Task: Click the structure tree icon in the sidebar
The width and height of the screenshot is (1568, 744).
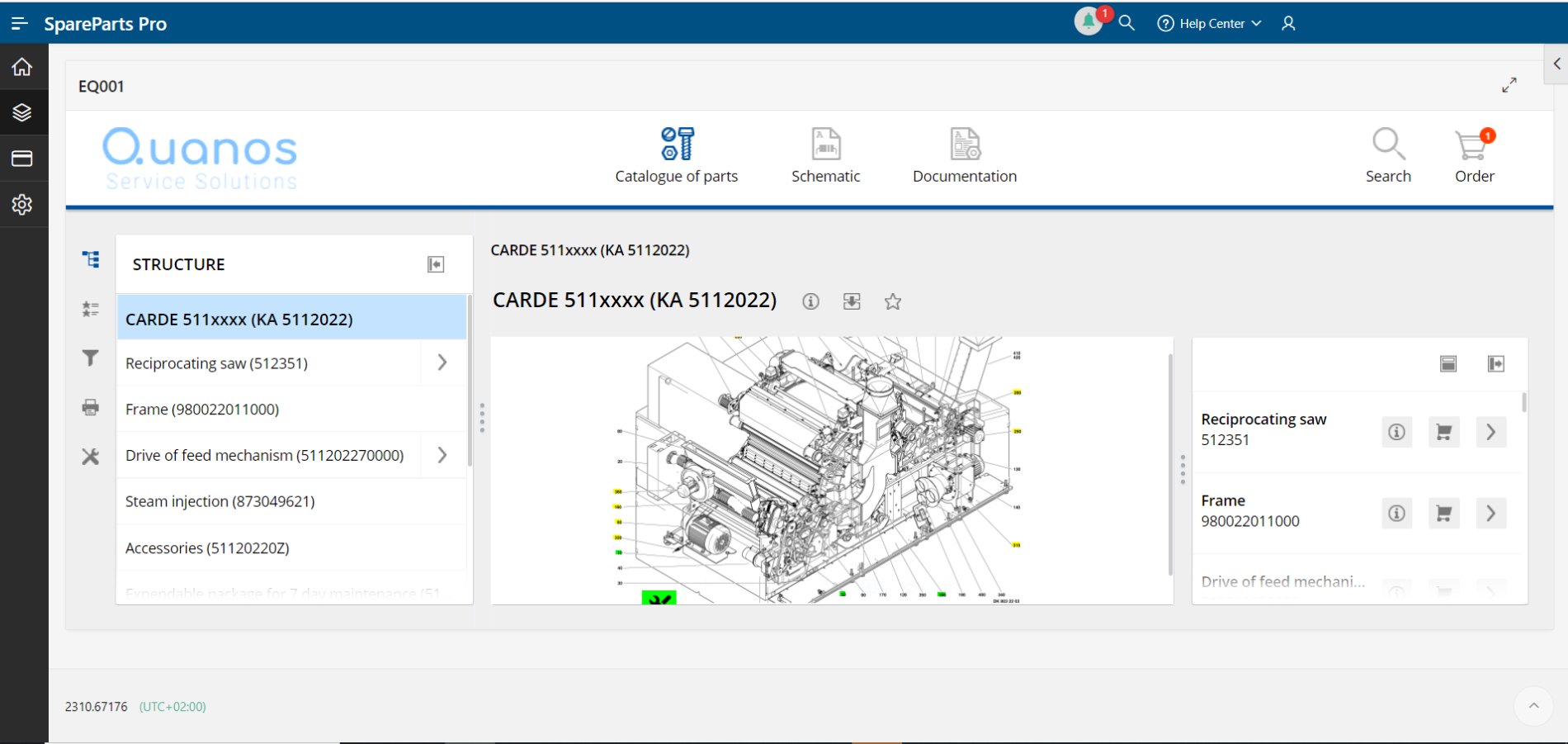Action: point(90,258)
